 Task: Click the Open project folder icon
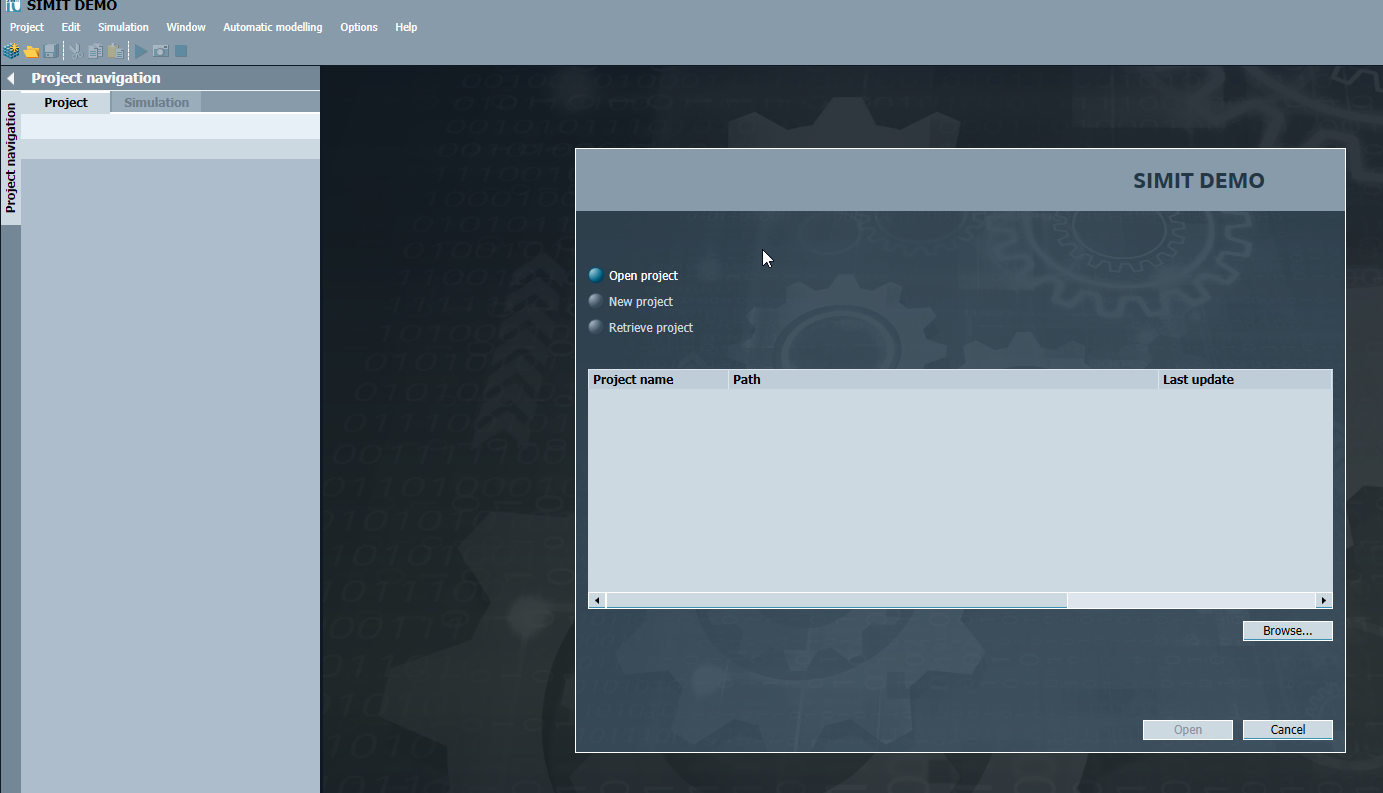pyautogui.click(x=31, y=51)
